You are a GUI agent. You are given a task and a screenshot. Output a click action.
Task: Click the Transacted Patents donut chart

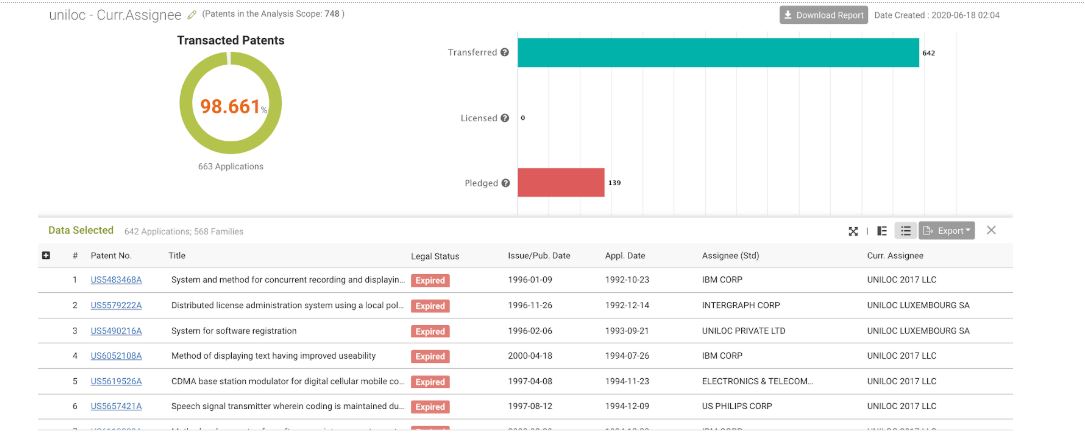(x=230, y=104)
